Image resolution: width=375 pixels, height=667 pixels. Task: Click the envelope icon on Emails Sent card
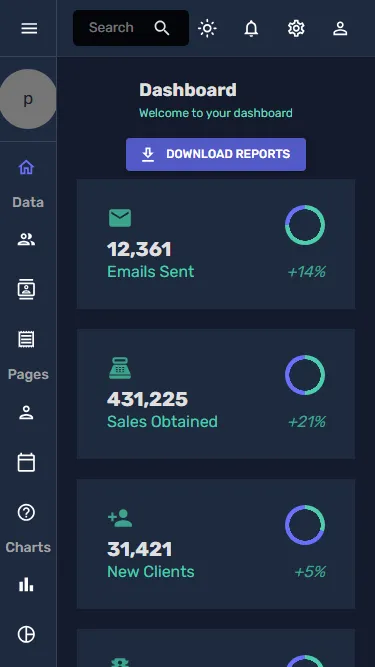pyautogui.click(x=120, y=218)
